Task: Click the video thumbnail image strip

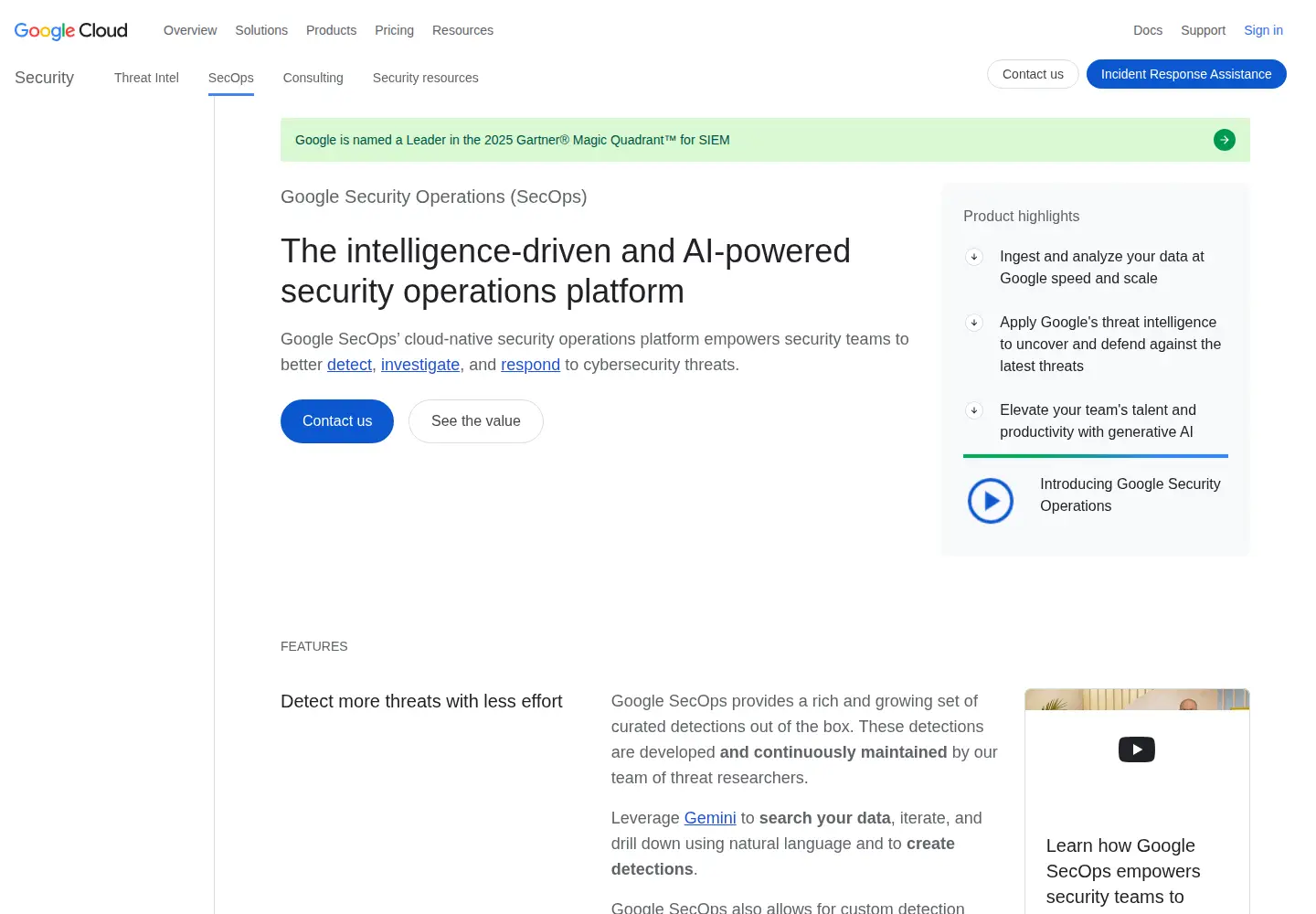Action: (1137, 699)
